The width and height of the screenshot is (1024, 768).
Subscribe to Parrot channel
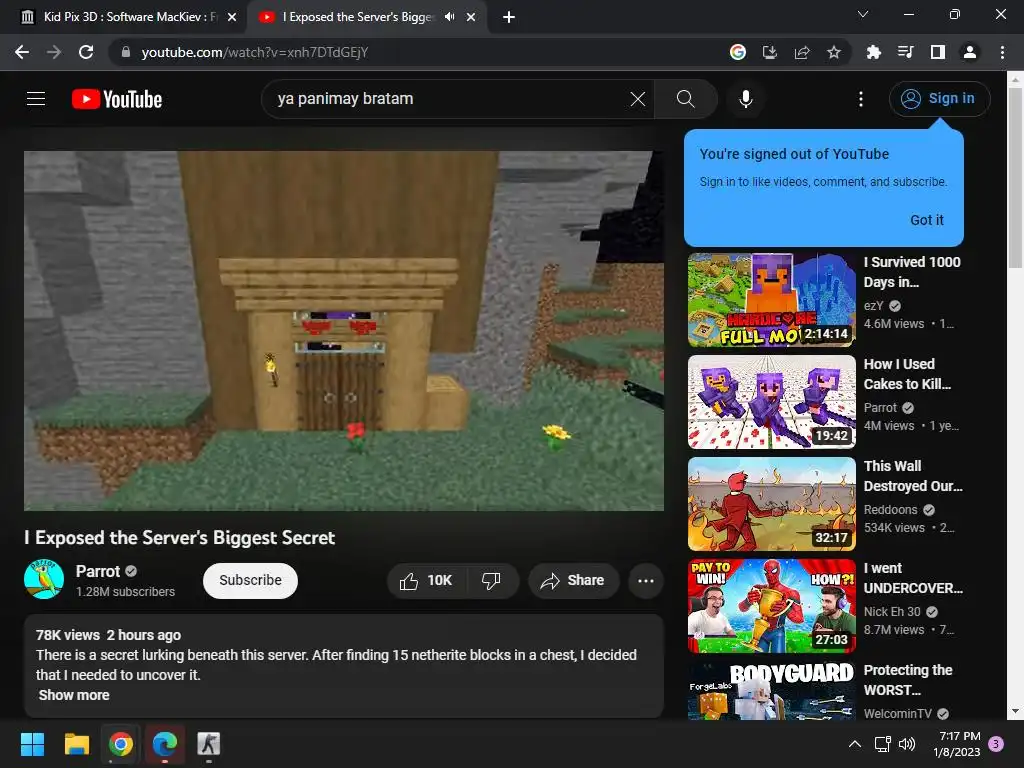(x=250, y=581)
